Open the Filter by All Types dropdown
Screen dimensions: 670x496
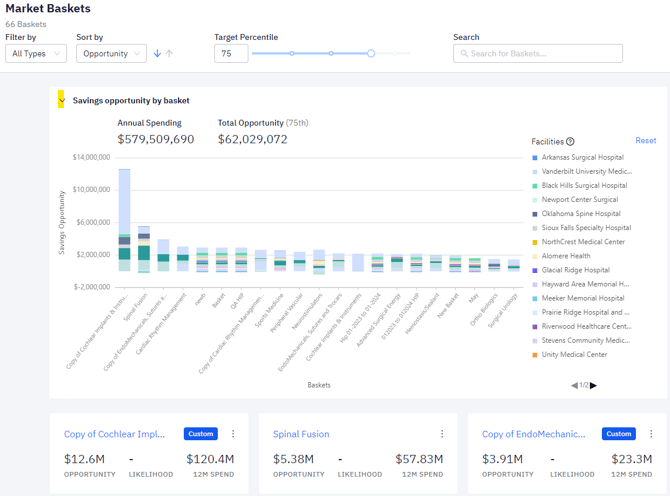(36, 54)
